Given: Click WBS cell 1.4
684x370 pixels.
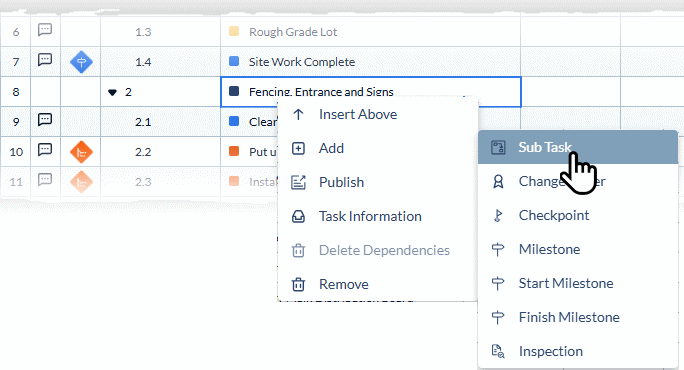Looking at the screenshot, I should click(143, 62).
